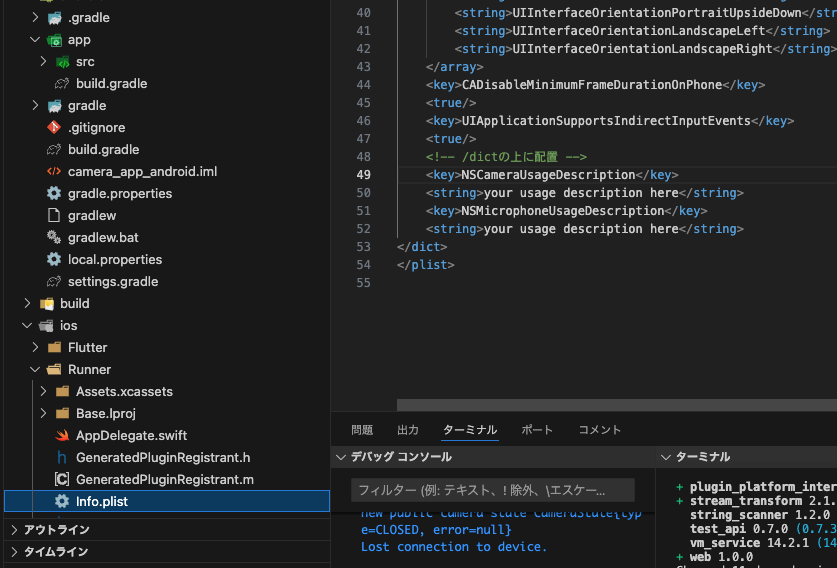The image size is (837, 568).
Task: Click the gradle folder icon
Action: tap(54, 106)
